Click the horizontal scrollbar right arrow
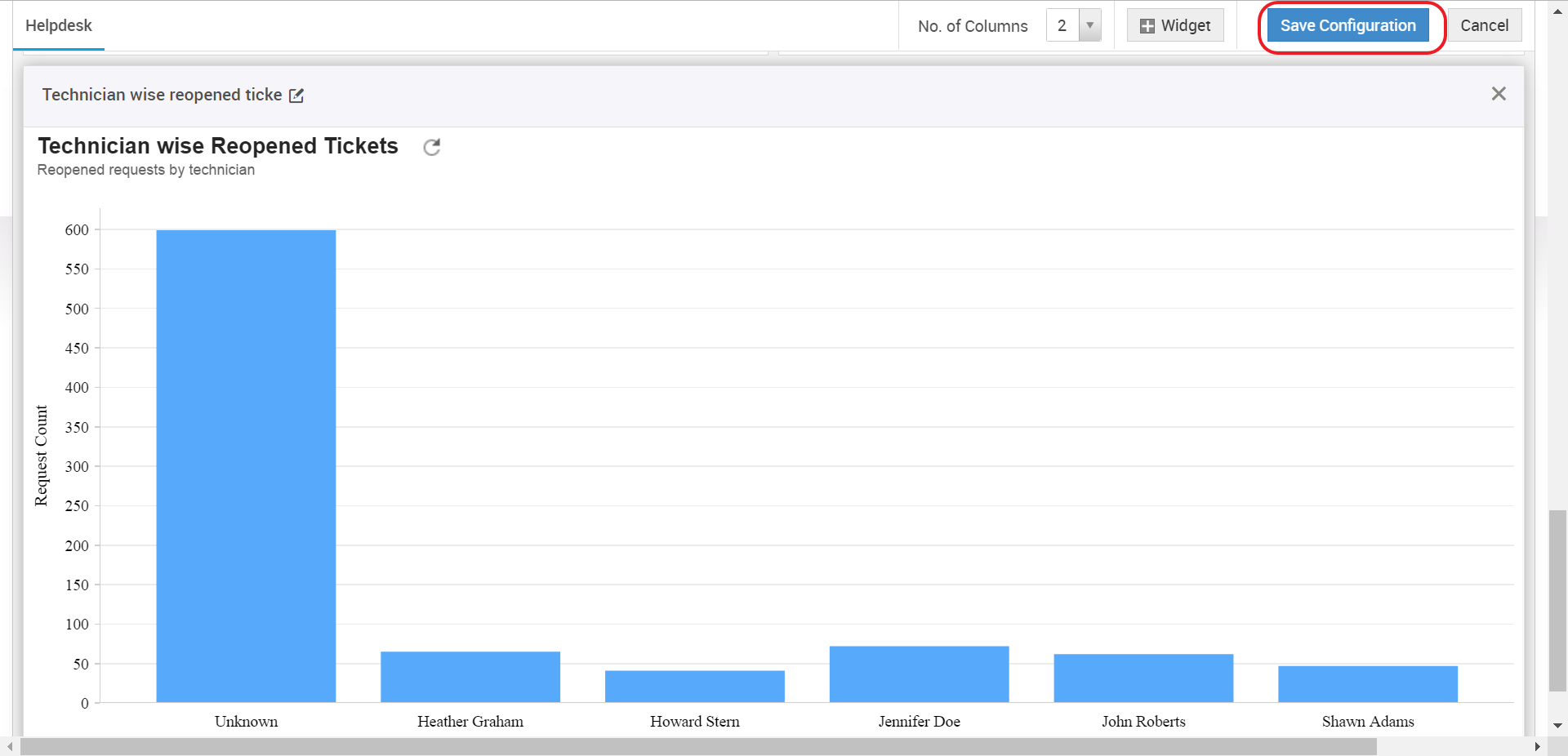 pyautogui.click(x=1537, y=746)
